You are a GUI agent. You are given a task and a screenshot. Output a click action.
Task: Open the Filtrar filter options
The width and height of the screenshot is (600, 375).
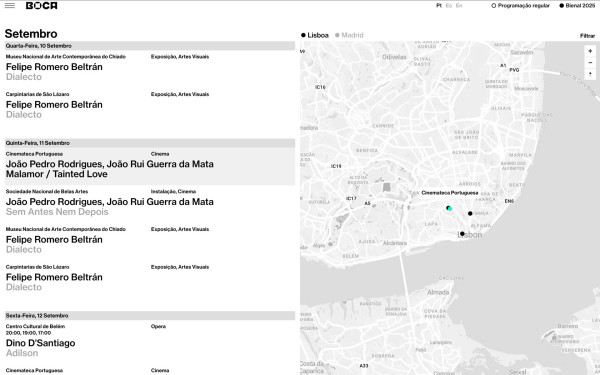pyautogui.click(x=587, y=36)
